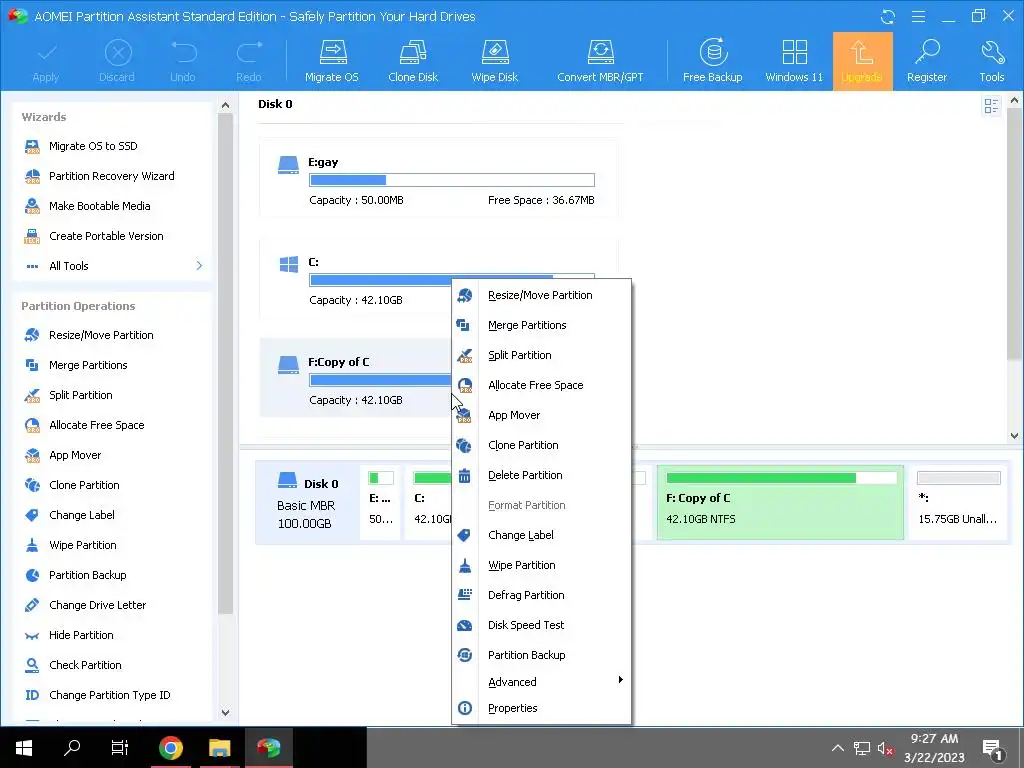Select the E:gay partition card
Image resolution: width=1024 pixels, height=768 pixels.
point(438,179)
